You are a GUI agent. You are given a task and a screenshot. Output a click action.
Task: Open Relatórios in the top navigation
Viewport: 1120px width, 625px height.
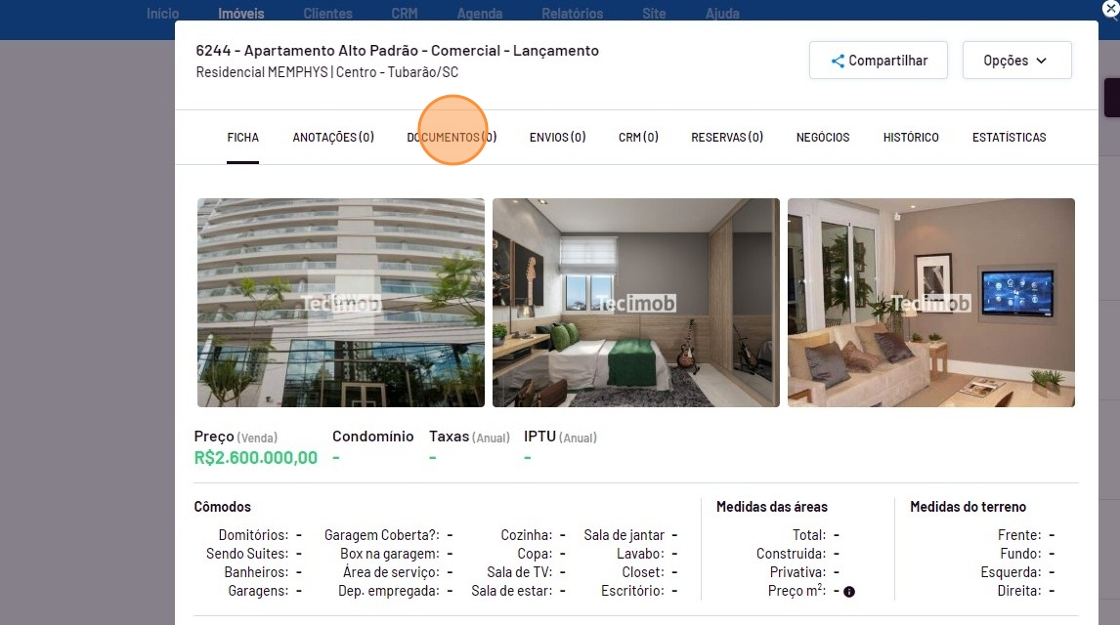point(572,14)
